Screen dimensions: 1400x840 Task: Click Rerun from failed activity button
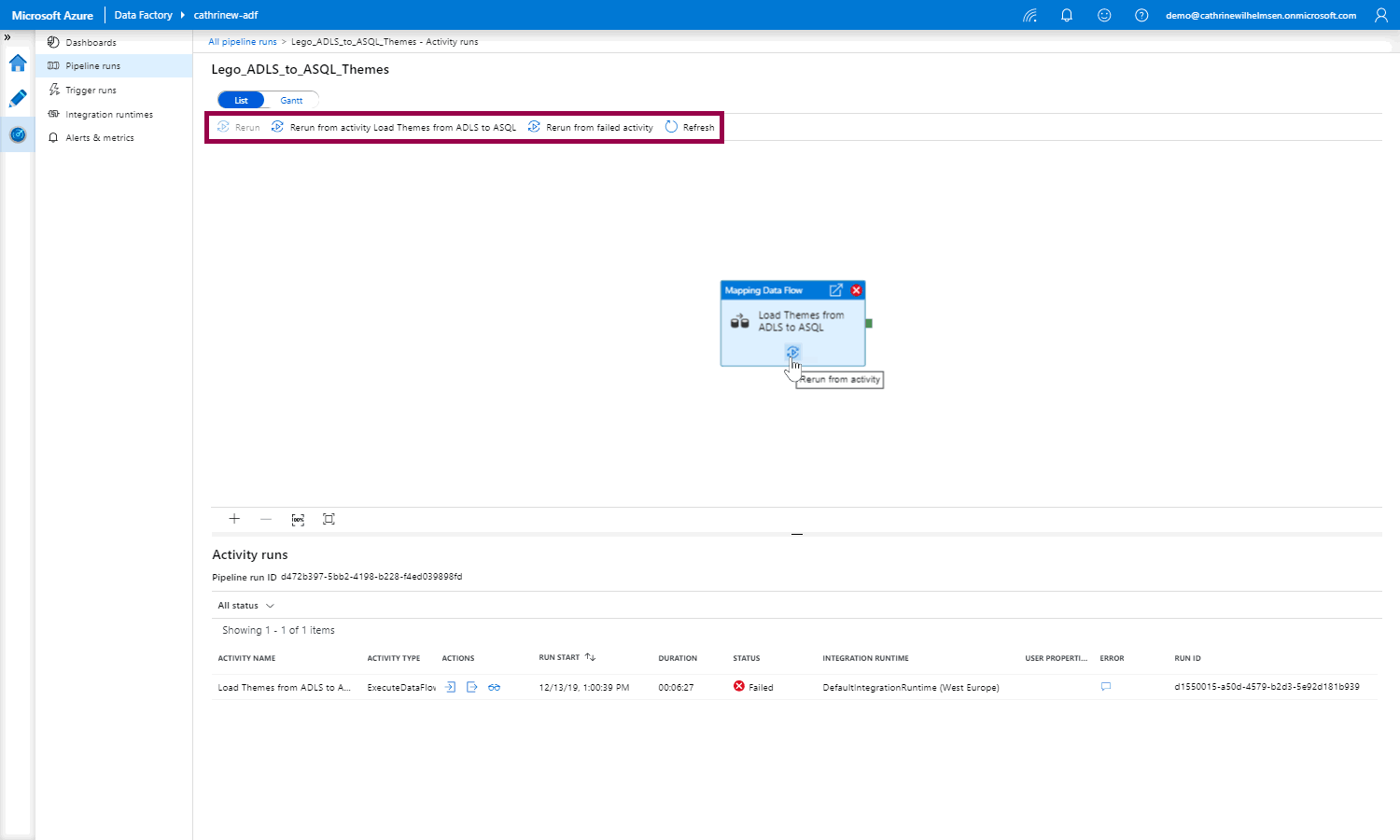click(x=591, y=128)
